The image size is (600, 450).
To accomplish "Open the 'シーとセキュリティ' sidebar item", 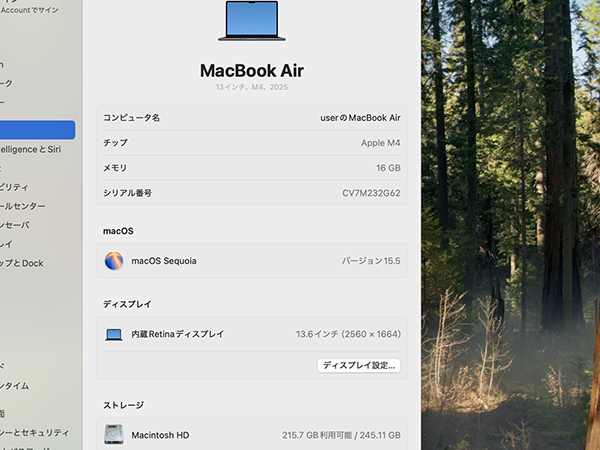I will (34, 433).
